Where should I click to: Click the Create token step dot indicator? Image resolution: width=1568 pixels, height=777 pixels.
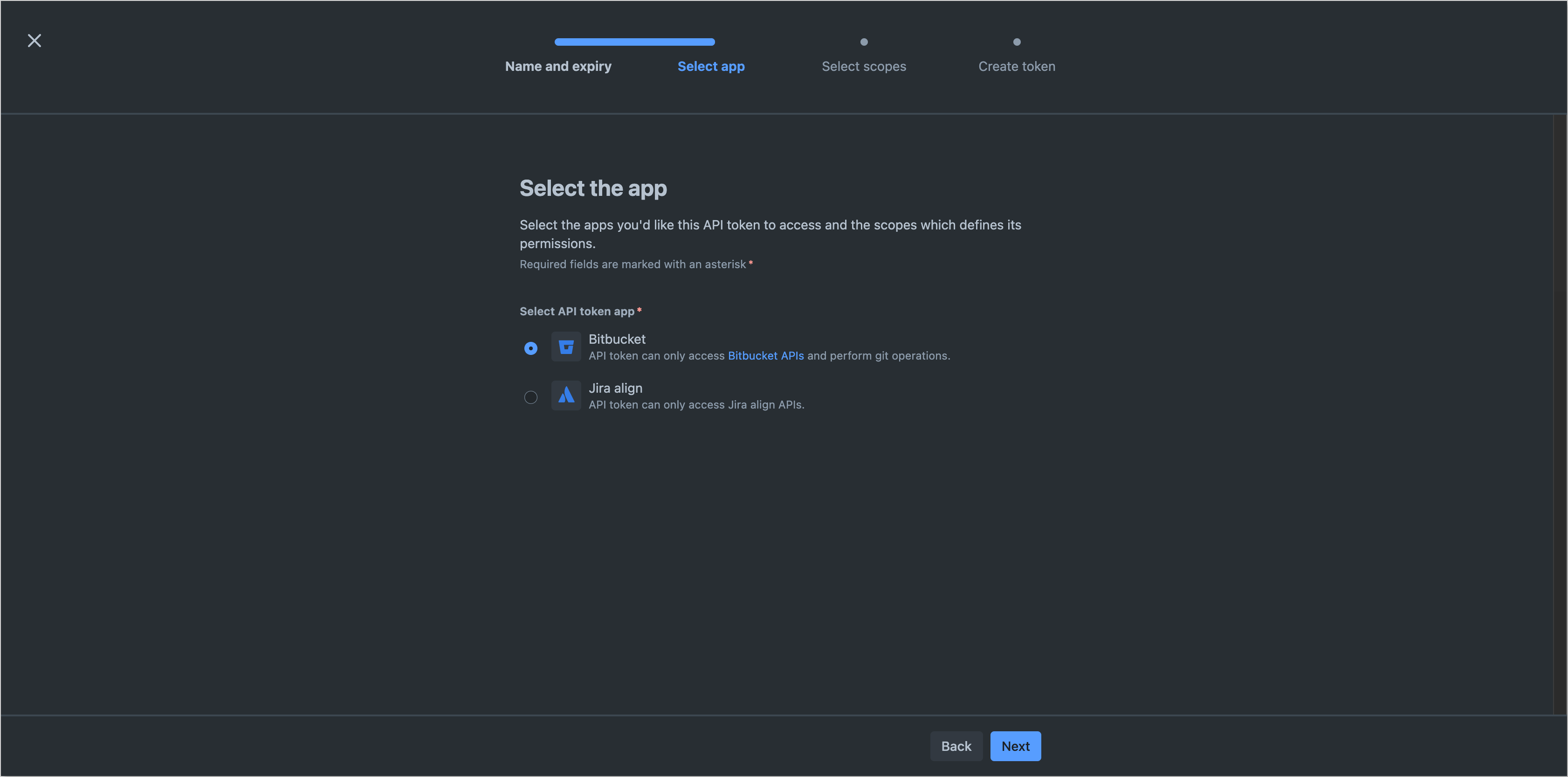(x=1016, y=42)
